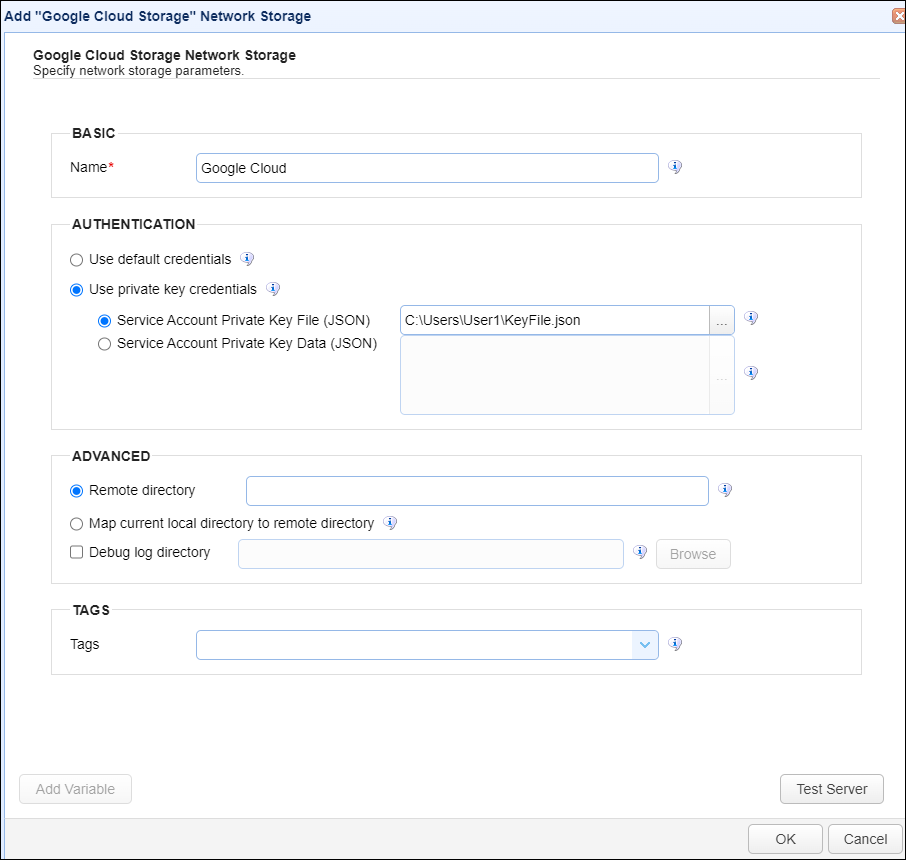Click the BASIC section heading
This screenshot has width=906, height=860.
tap(94, 133)
